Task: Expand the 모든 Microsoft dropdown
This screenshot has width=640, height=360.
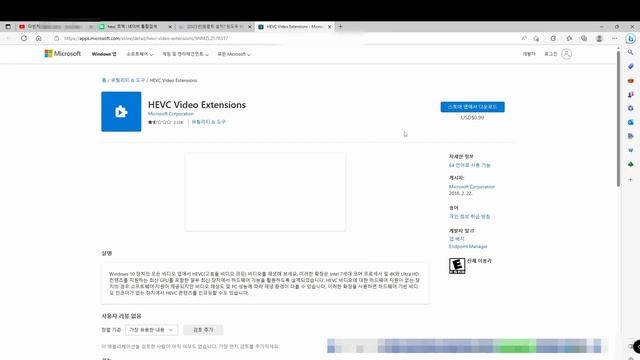Action: coord(234,54)
